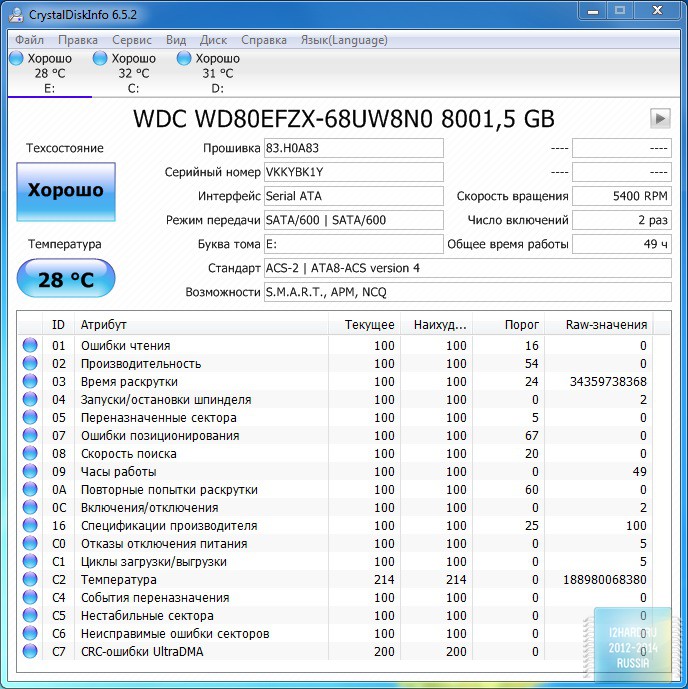688x689 pixels.
Task: Click the transfer mode field SATA/600
Action: 354,220
